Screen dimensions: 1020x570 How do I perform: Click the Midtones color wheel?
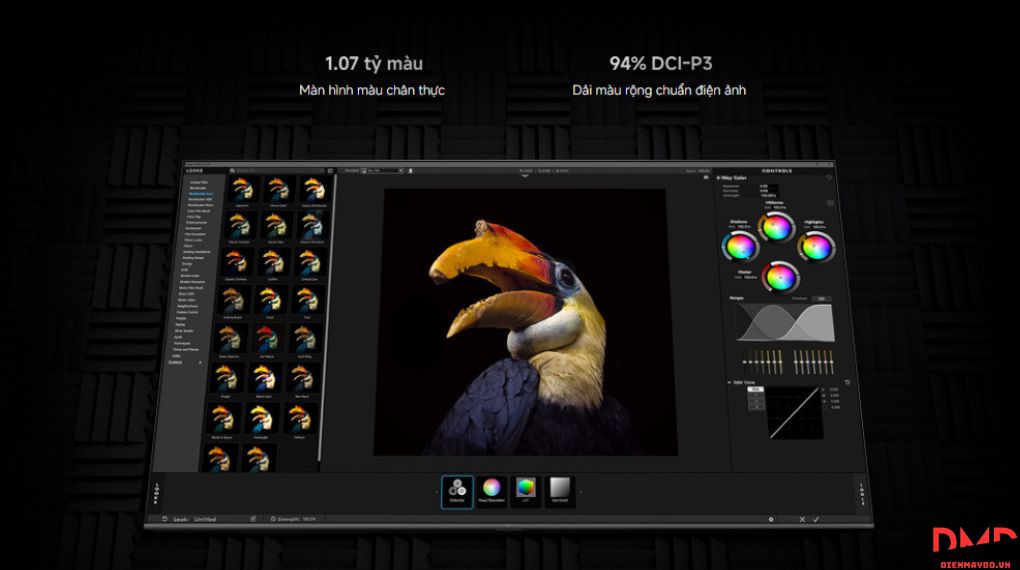(x=776, y=228)
